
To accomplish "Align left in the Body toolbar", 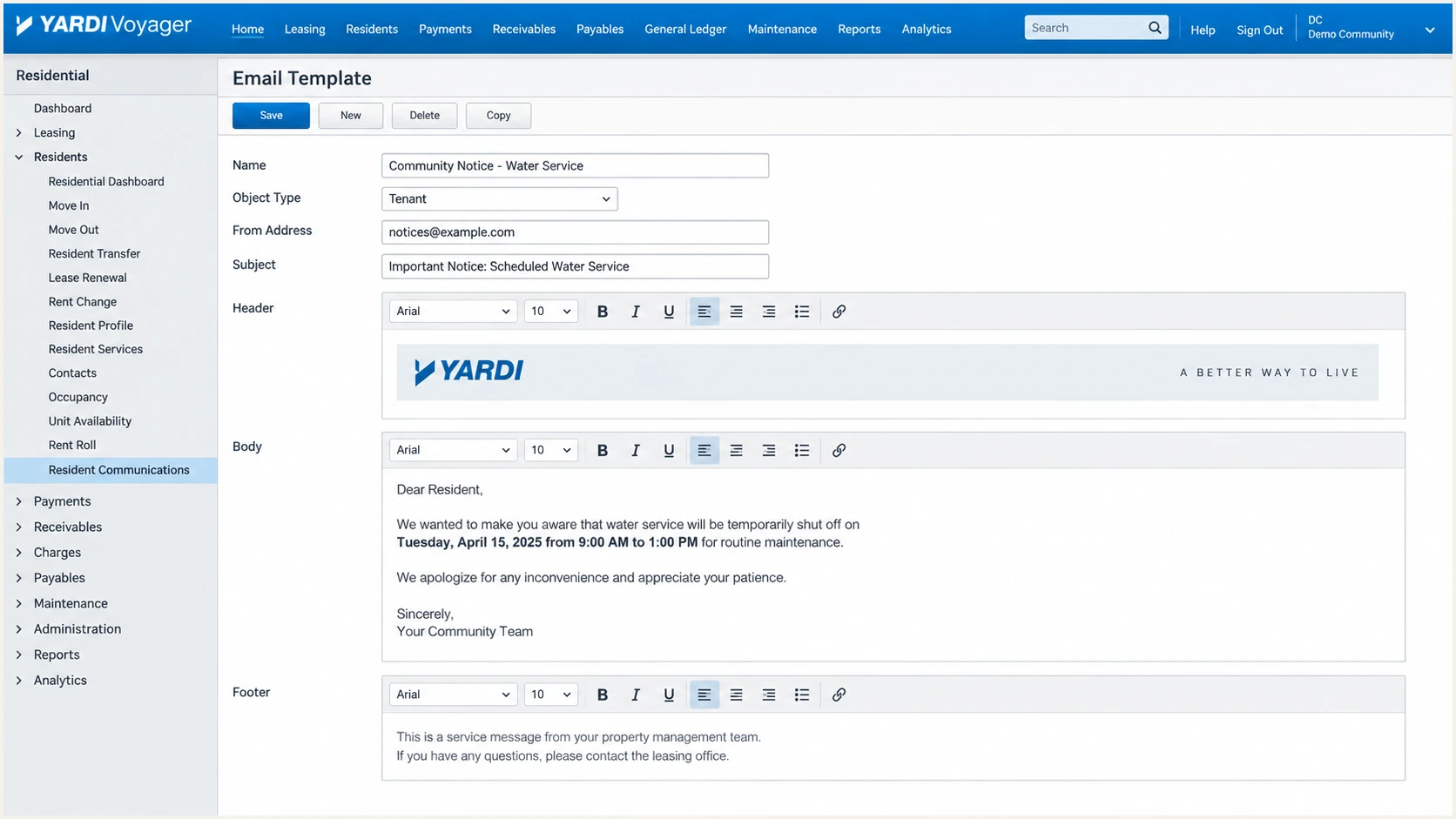I will (x=704, y=450).
